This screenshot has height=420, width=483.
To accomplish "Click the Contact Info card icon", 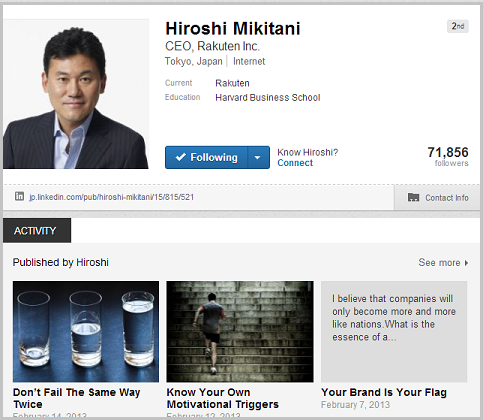I will coord(413,197).
